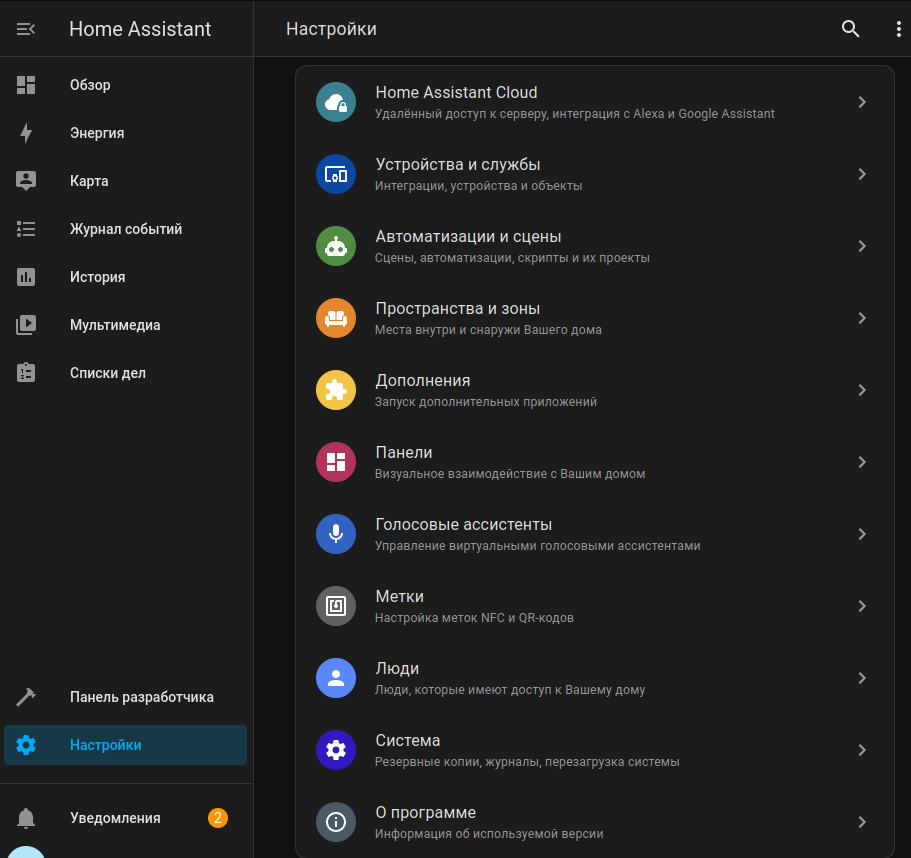Go to Энергия in the sidebar
This screenshot has height=858, width=911.
97,133
